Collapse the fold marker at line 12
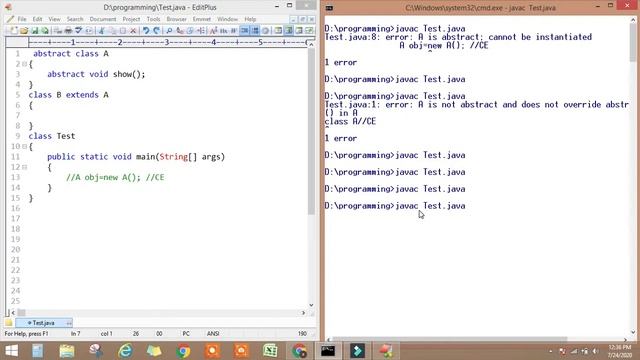640x360 pixels. pos(24,167)
